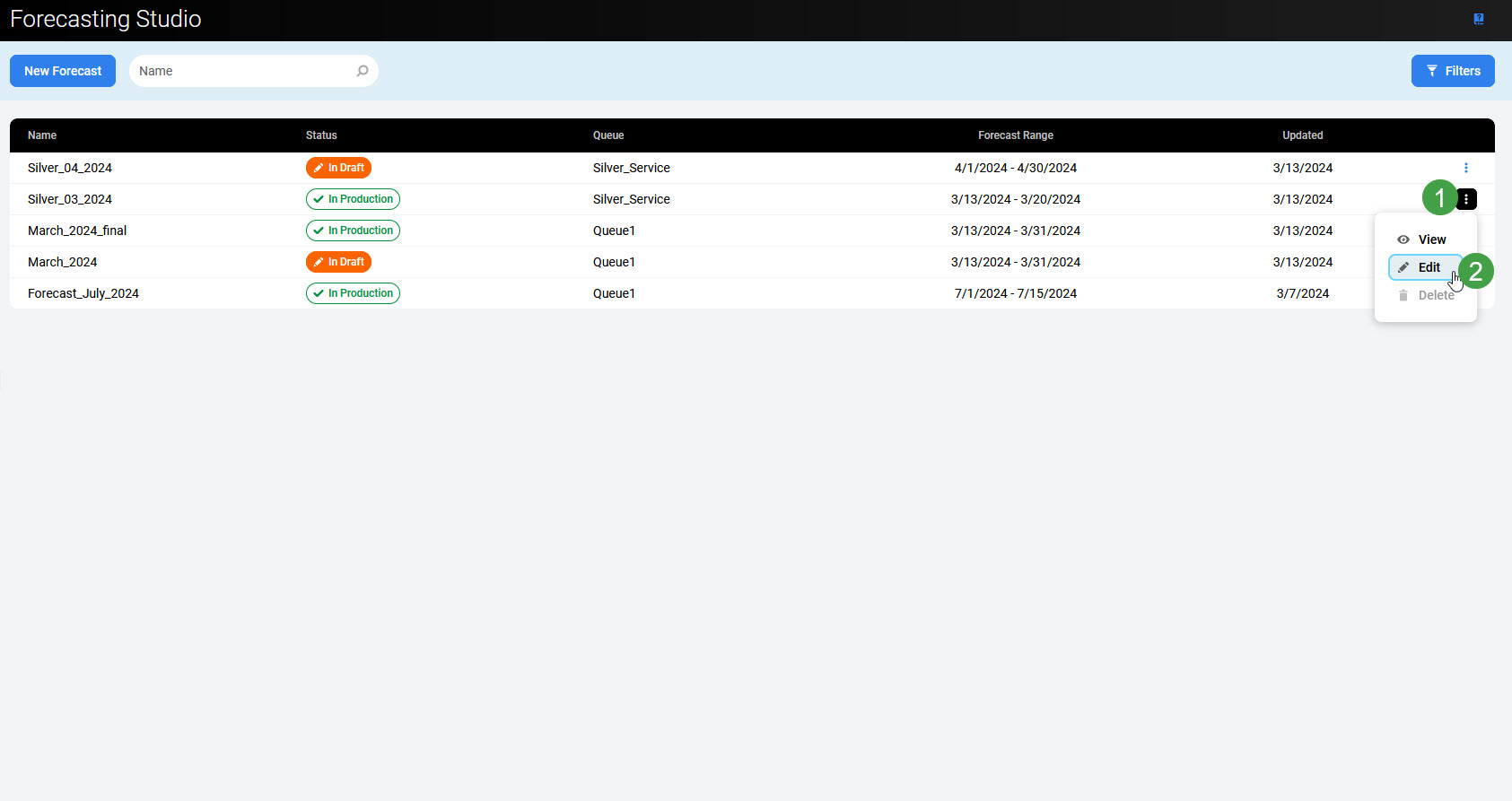Viewport: 1512px width, 801px height.
Task: Click the search magnifier icon in Name field
Action: (363, 71)
